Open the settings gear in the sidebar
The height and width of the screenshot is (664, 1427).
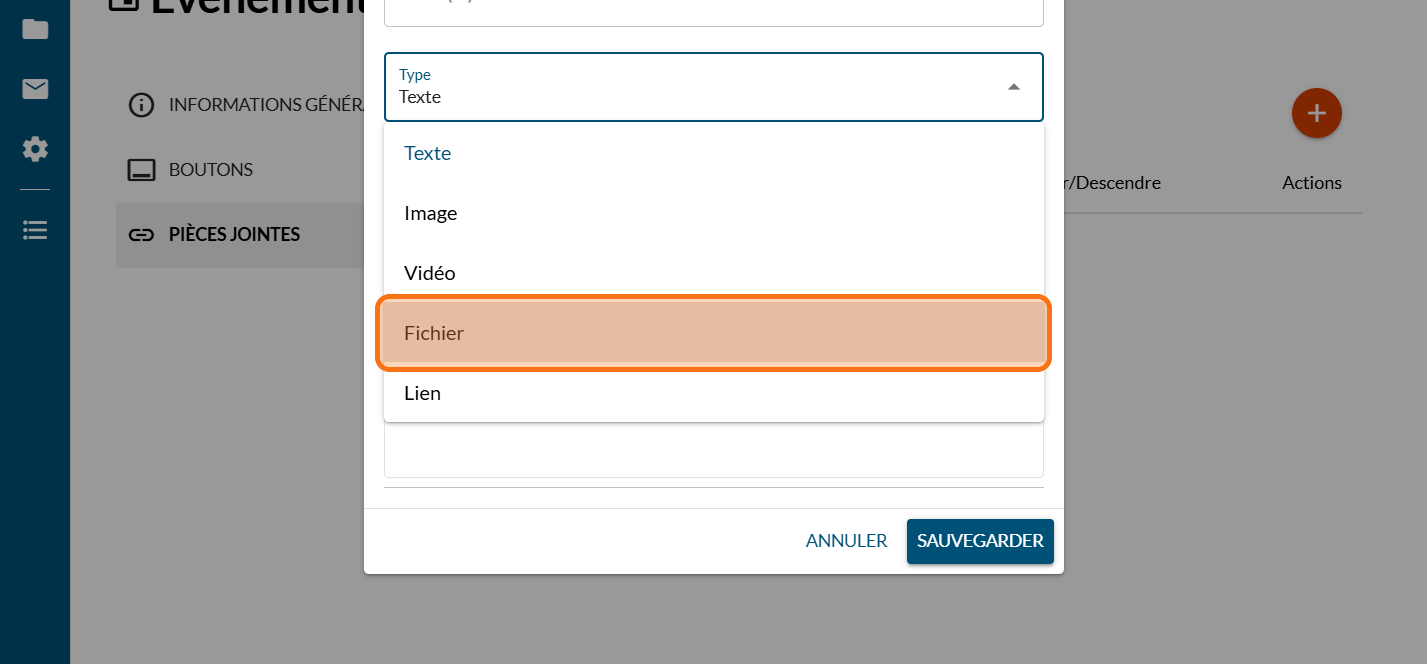[x=35, y=150]
